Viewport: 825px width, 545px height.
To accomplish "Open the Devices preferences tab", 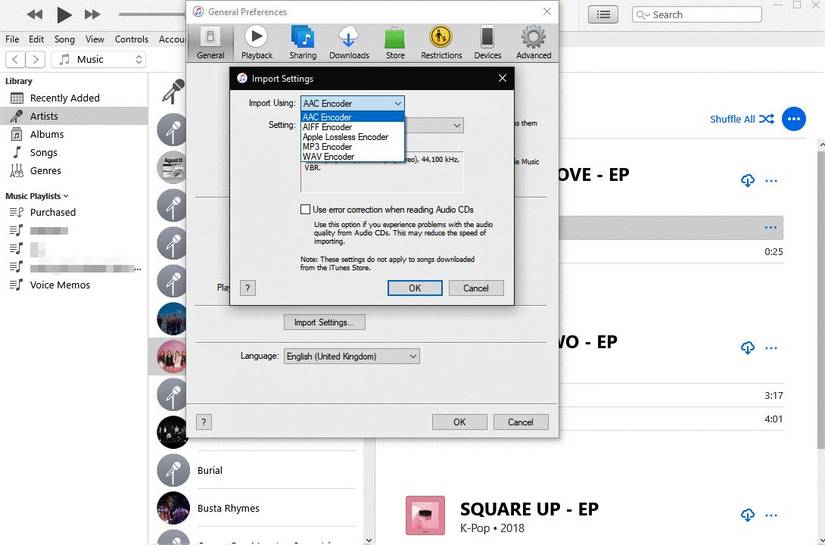I will [487, 43].
